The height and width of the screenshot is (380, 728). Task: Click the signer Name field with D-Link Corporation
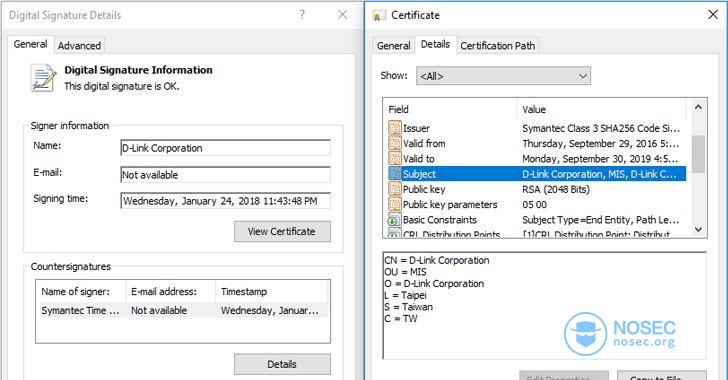coord(225,148)
